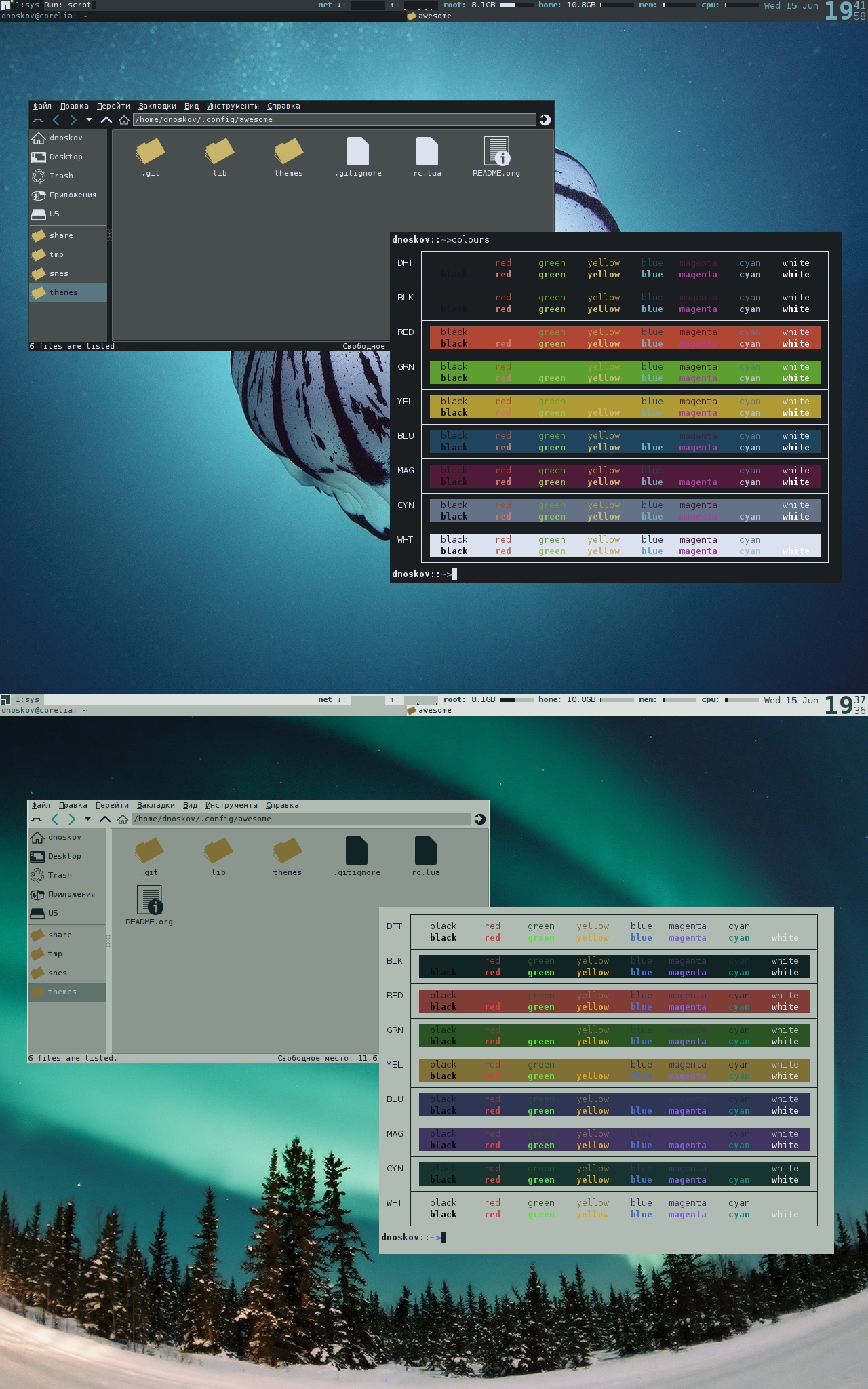Image resolution: width=868 pixels, height=1389 pixels.
Task: Go up to parent folder in dark file manager
Action: 106,120
